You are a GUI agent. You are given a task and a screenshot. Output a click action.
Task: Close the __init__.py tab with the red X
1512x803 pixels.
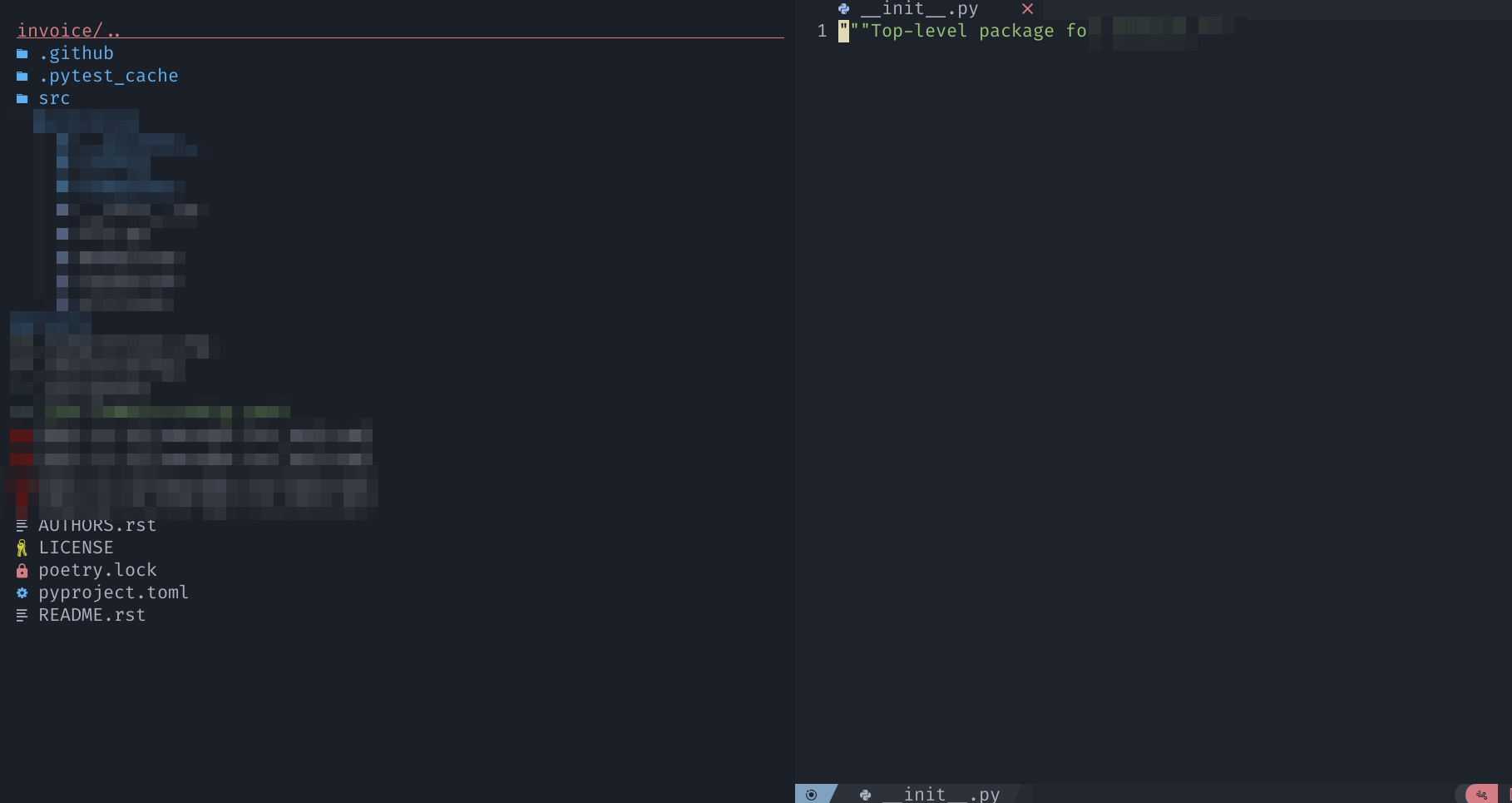(1027, 9)
